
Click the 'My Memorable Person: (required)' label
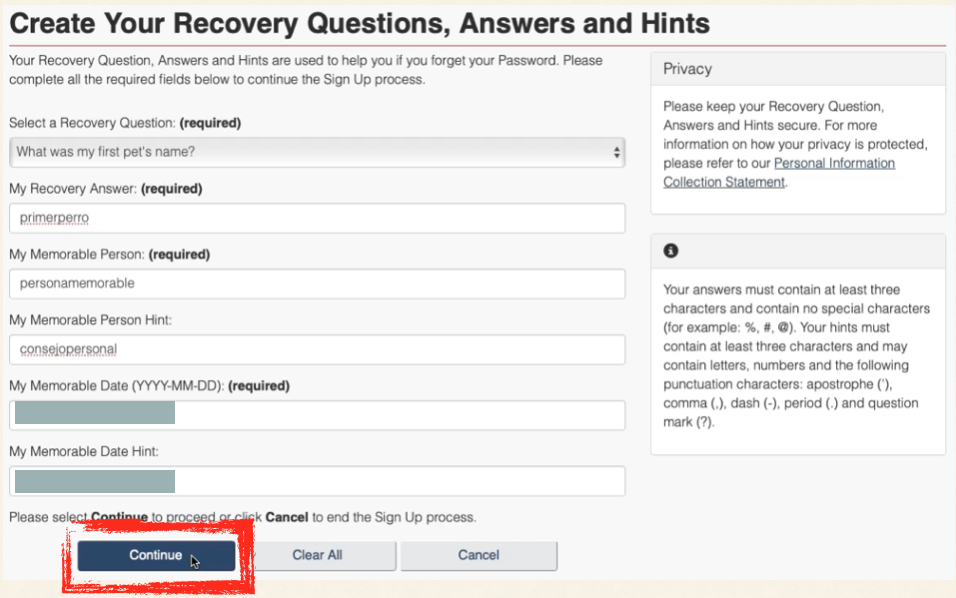pyautogui.click(x=115, y=254)
